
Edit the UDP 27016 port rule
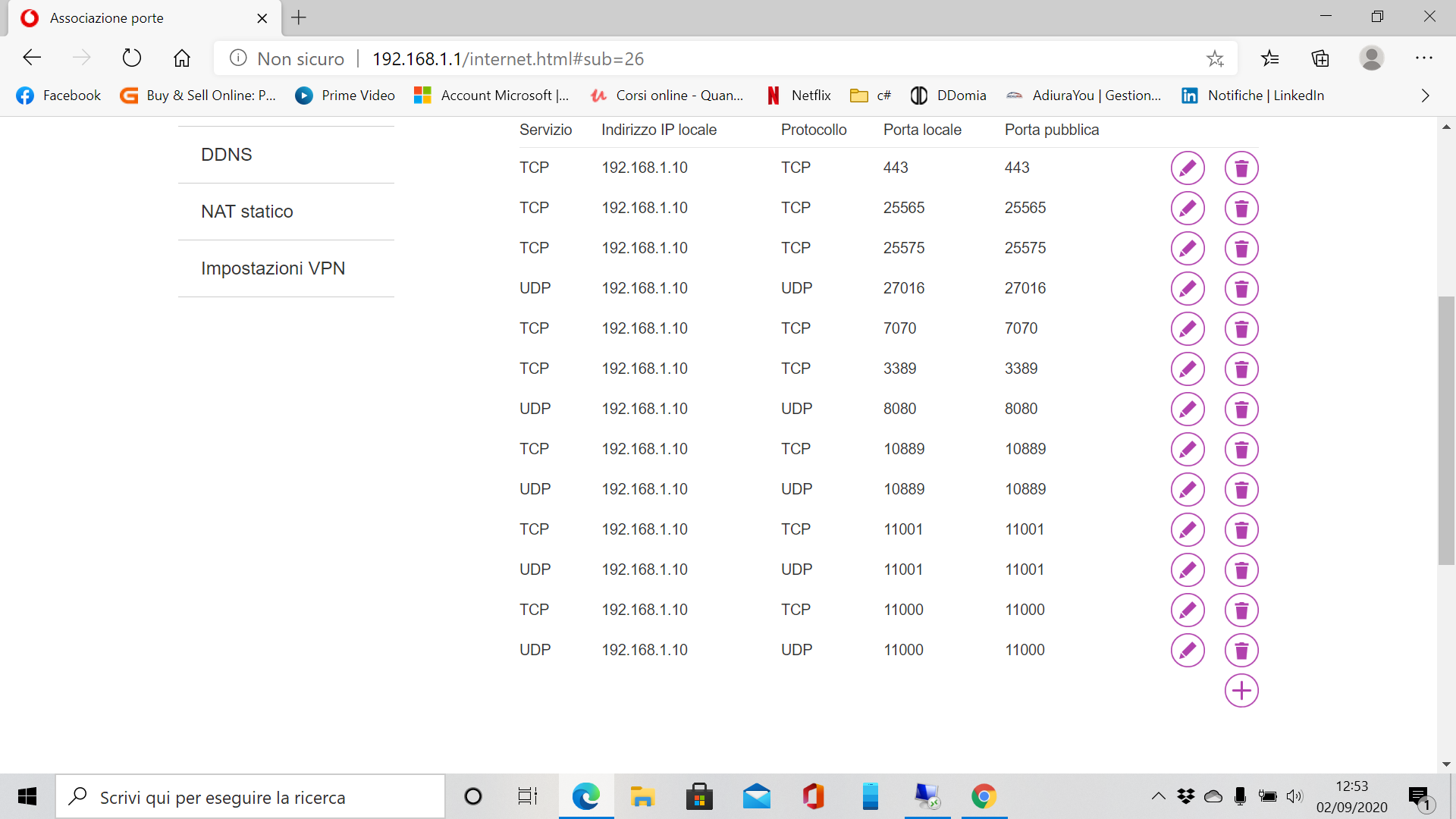(x=1188, y=288)
